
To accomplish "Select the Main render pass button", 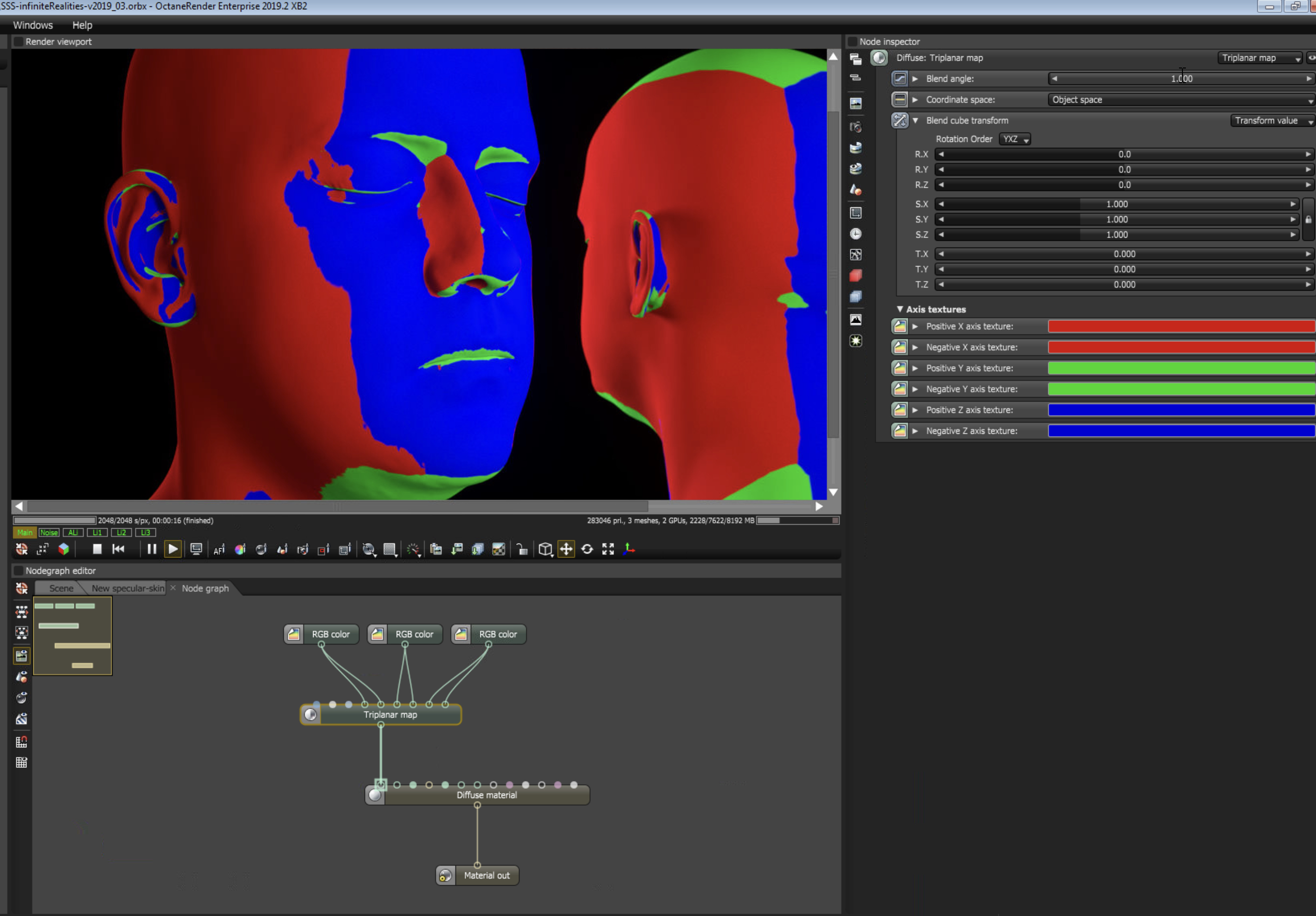I will (24, 532).
